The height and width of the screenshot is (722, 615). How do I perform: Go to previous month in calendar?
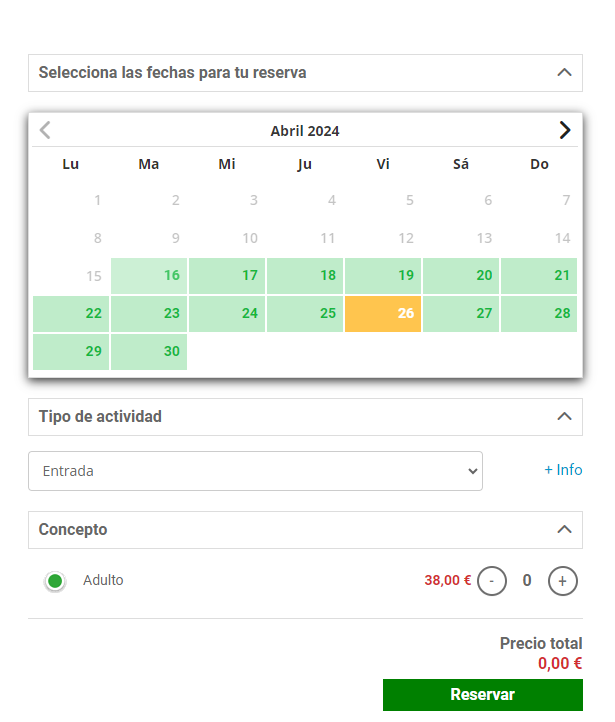click(45, 130)
